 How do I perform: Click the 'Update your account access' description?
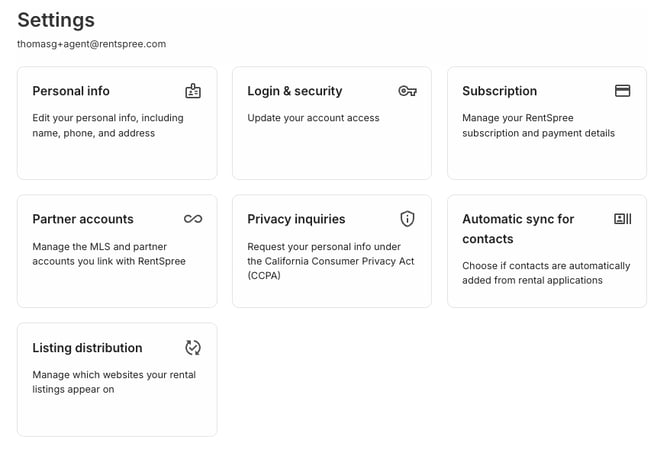coord(313,118)
